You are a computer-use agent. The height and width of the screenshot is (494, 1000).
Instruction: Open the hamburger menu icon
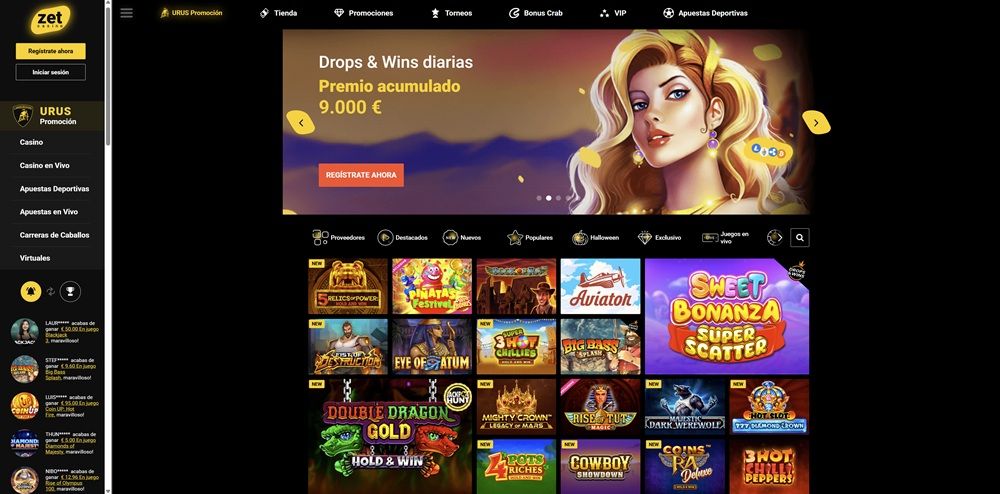pos(126,13)
